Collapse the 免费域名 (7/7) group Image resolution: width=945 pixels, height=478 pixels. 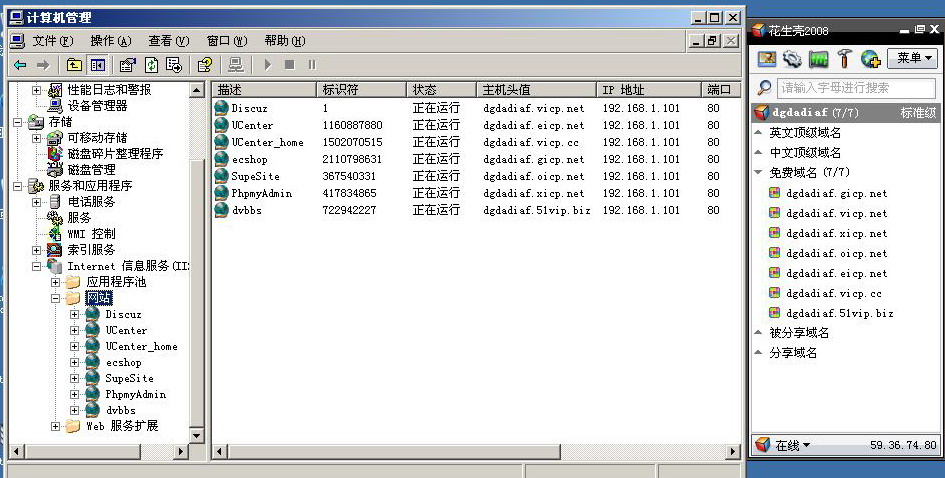click(759, 172)
